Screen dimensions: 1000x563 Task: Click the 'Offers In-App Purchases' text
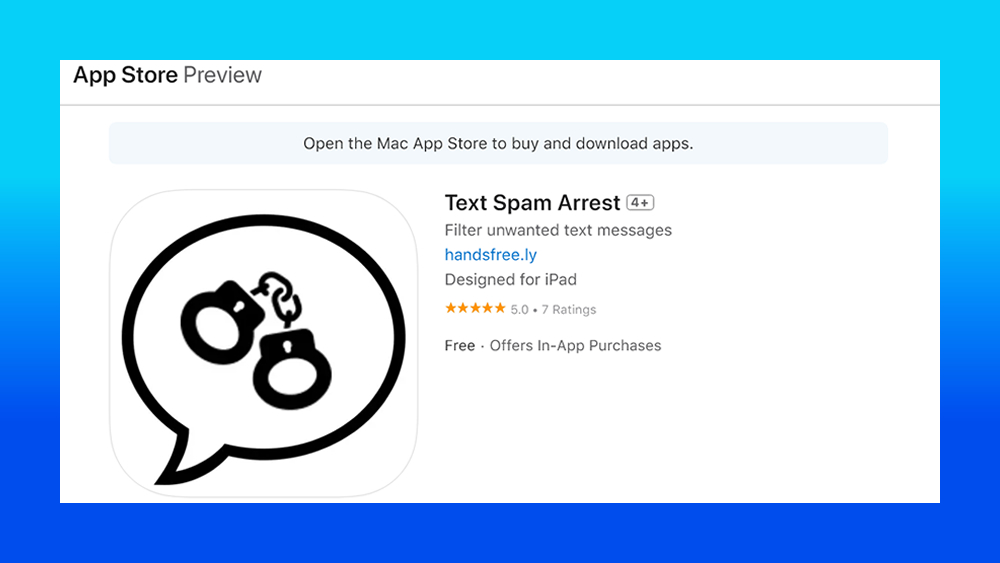(575, 346)
